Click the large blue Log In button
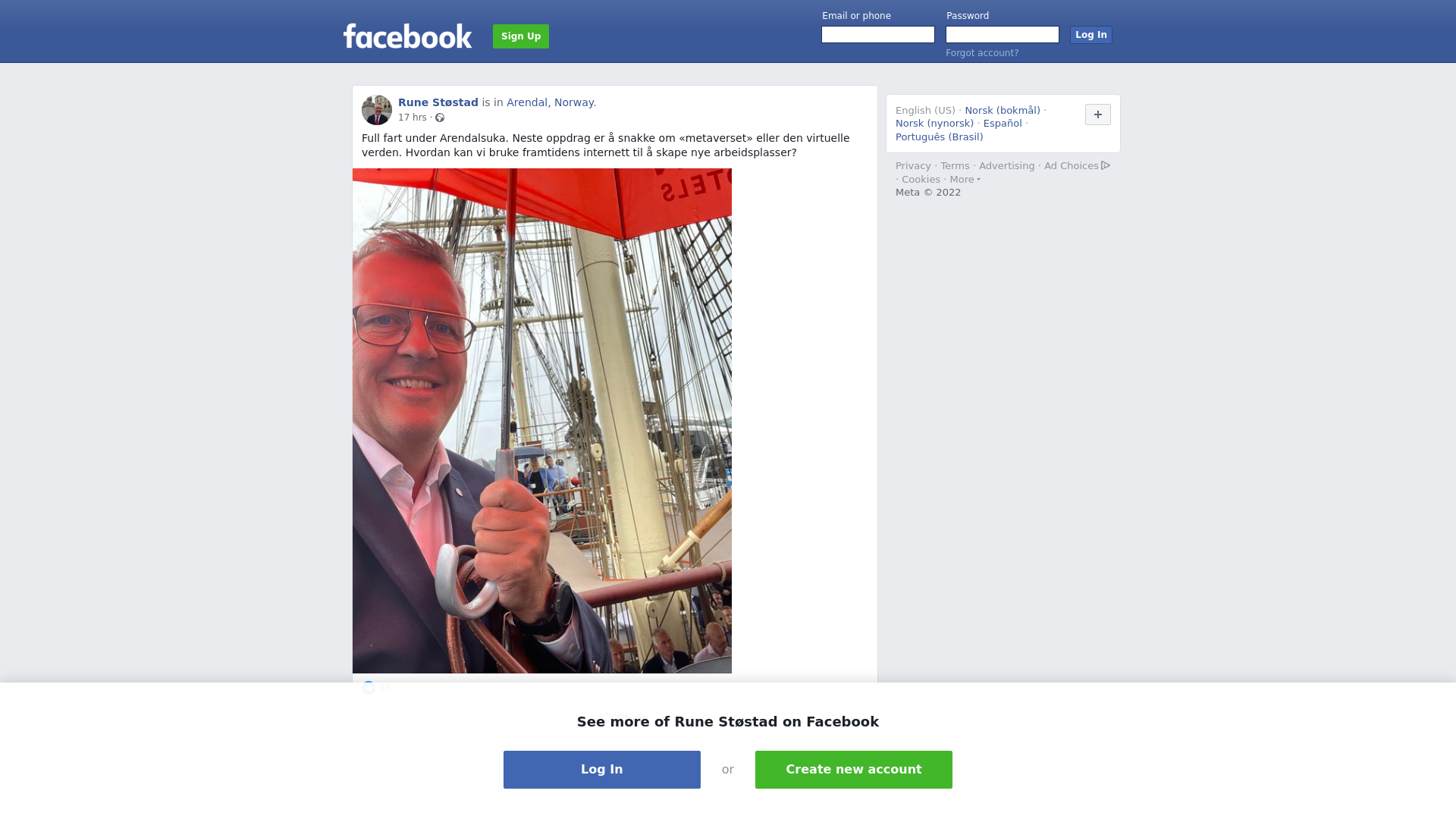The width and height of the screenshot is (1456, 819). click(x=602, y=770)
